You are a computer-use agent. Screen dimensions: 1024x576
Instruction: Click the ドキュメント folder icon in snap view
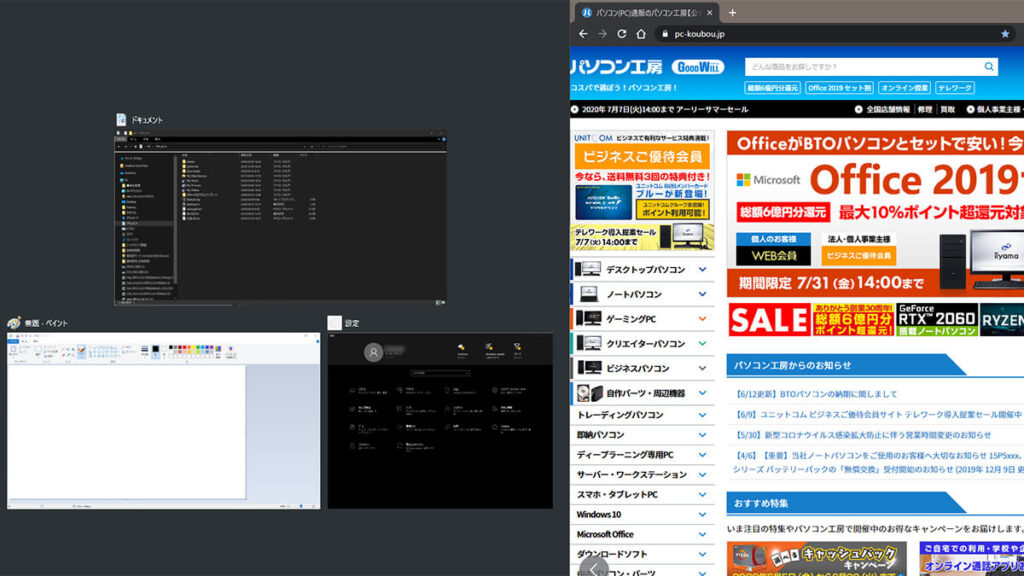coord(121,120)
